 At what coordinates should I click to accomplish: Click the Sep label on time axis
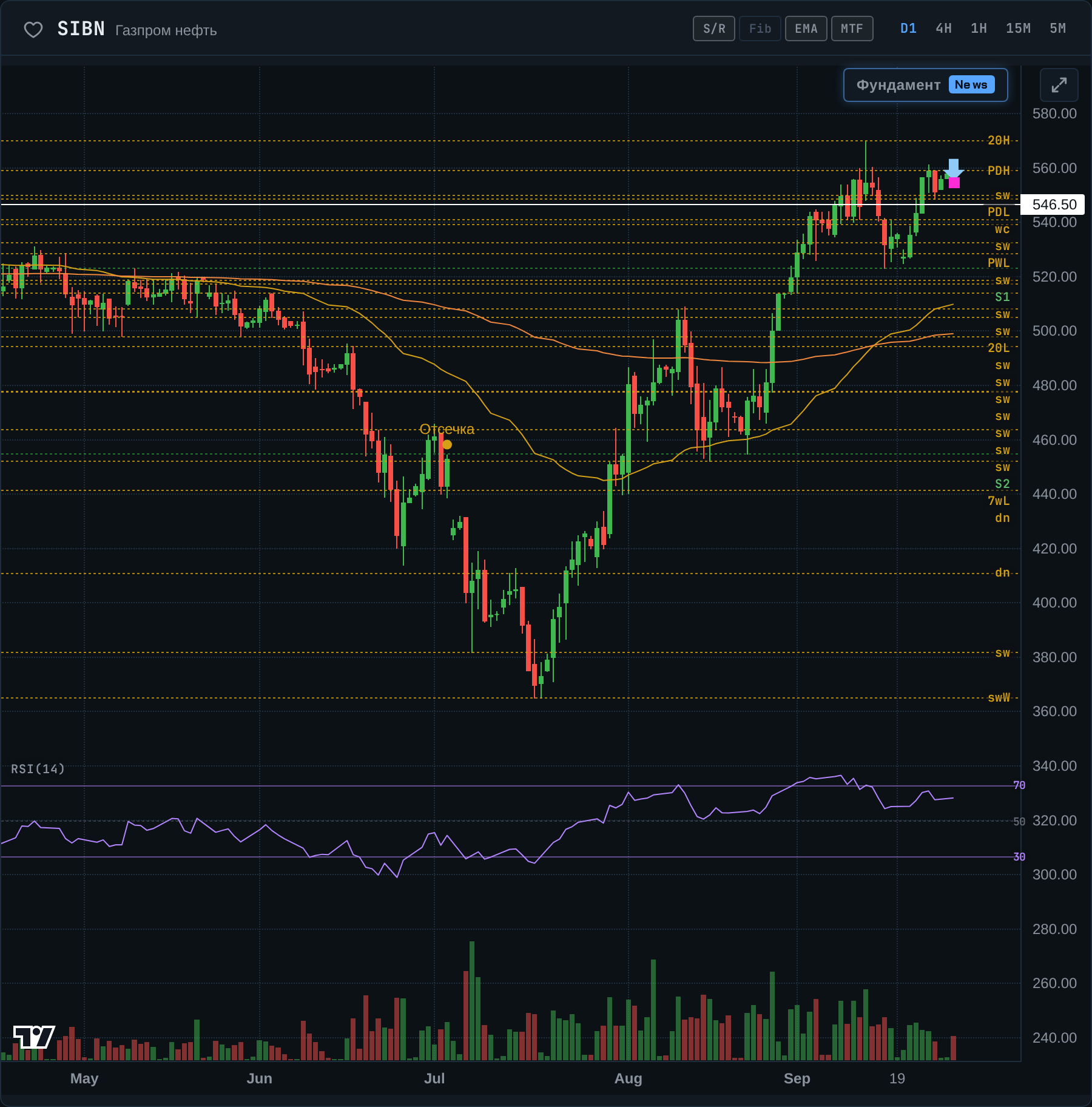click(x=797, y=1078)
